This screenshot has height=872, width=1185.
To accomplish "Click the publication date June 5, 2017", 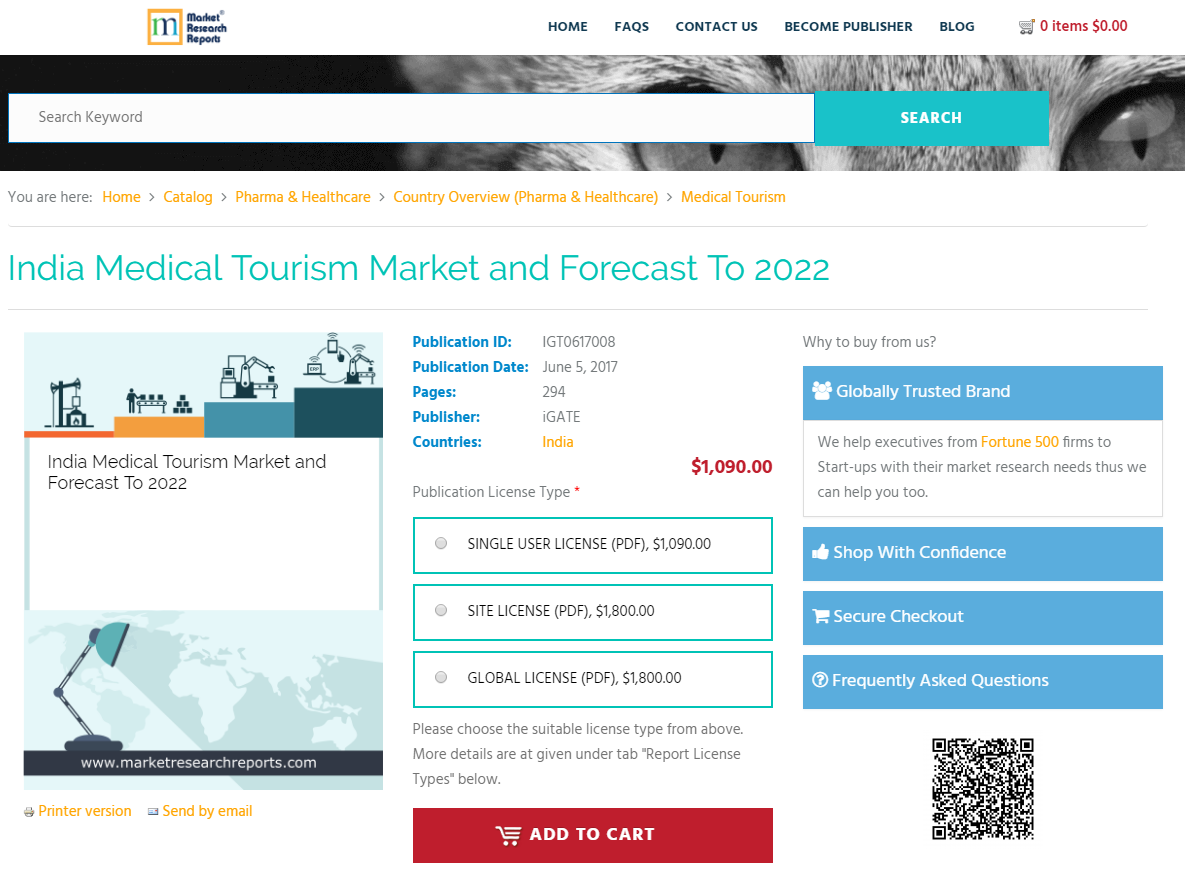I will click(x=580, y=367).
